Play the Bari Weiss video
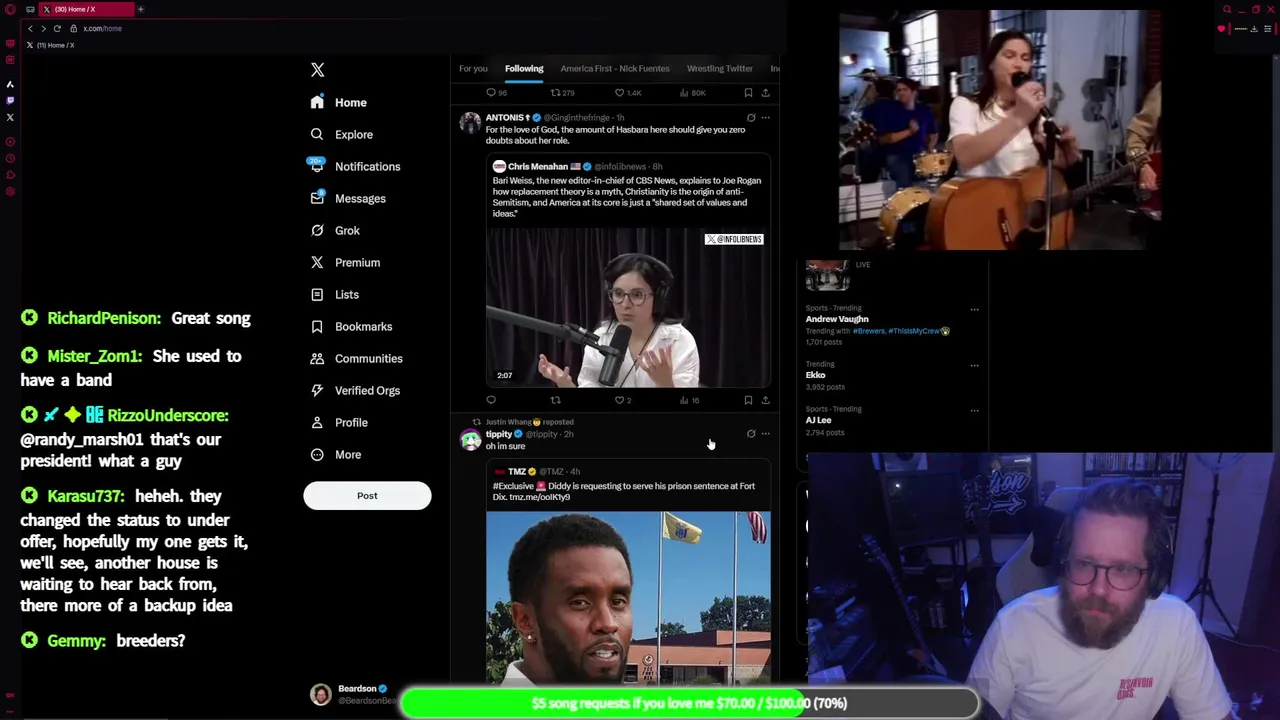 (628, 307)
